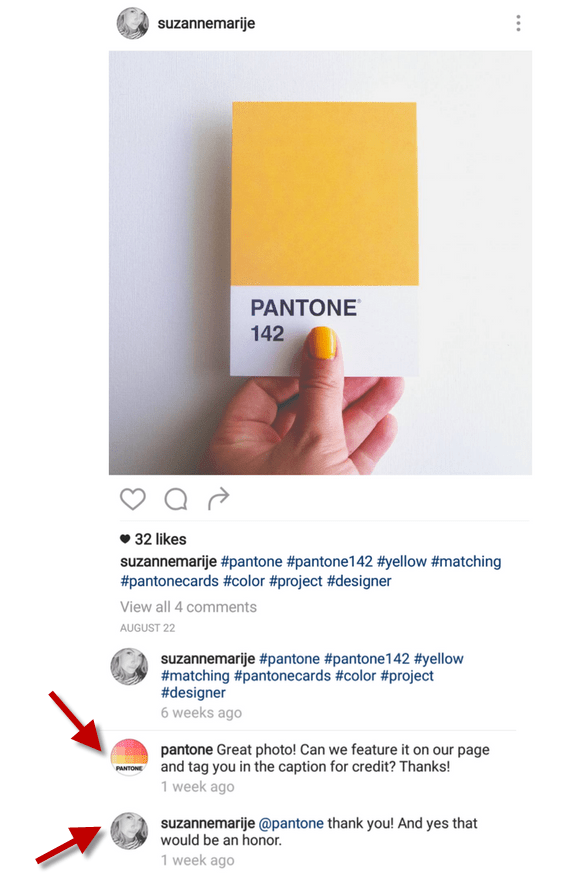Share the post with the arrow icon
The width and height of the screenshot is (587, 888).
click(218, 498)
